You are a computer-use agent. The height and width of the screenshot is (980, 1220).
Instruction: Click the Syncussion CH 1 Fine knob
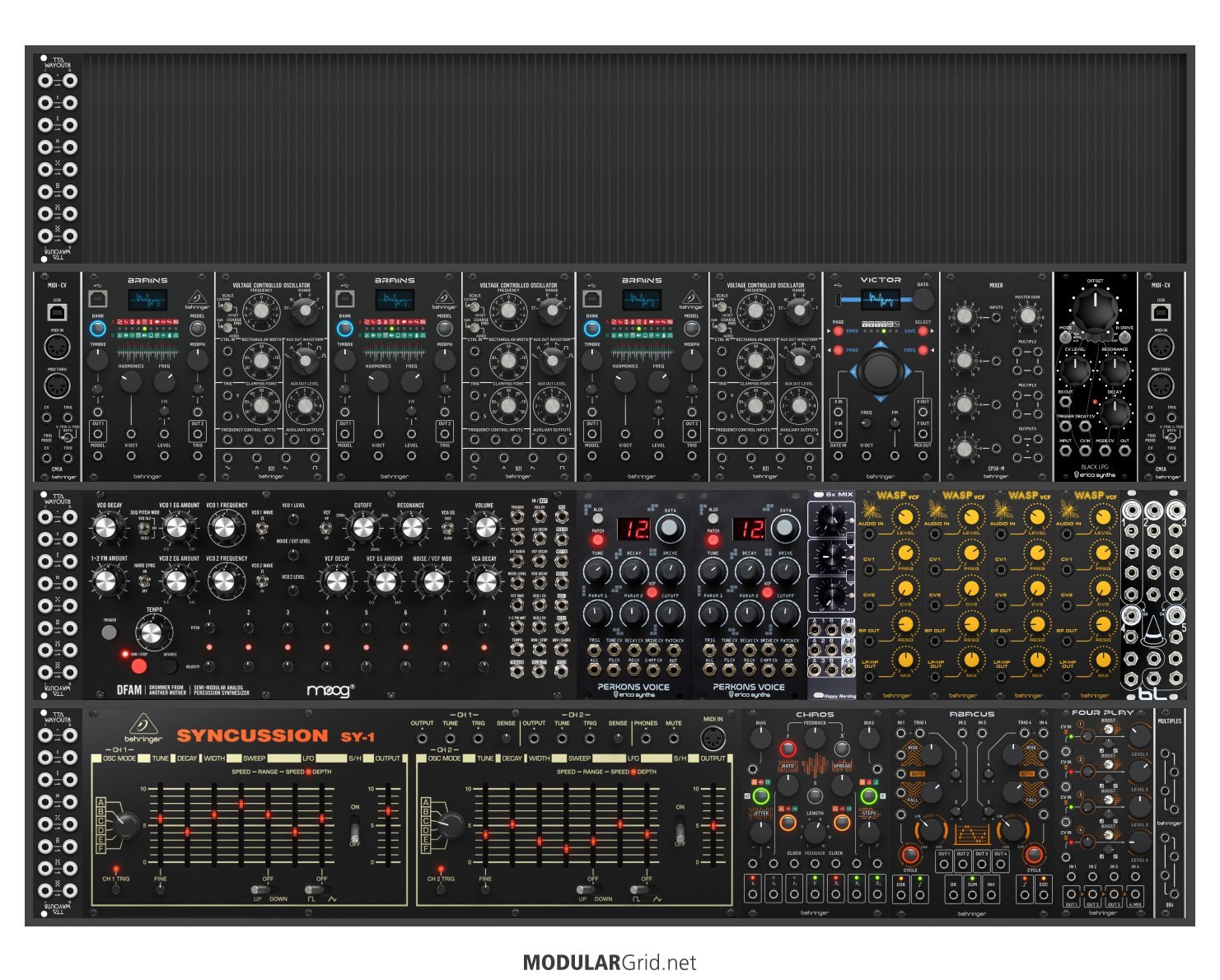click(x=160, y=889)
